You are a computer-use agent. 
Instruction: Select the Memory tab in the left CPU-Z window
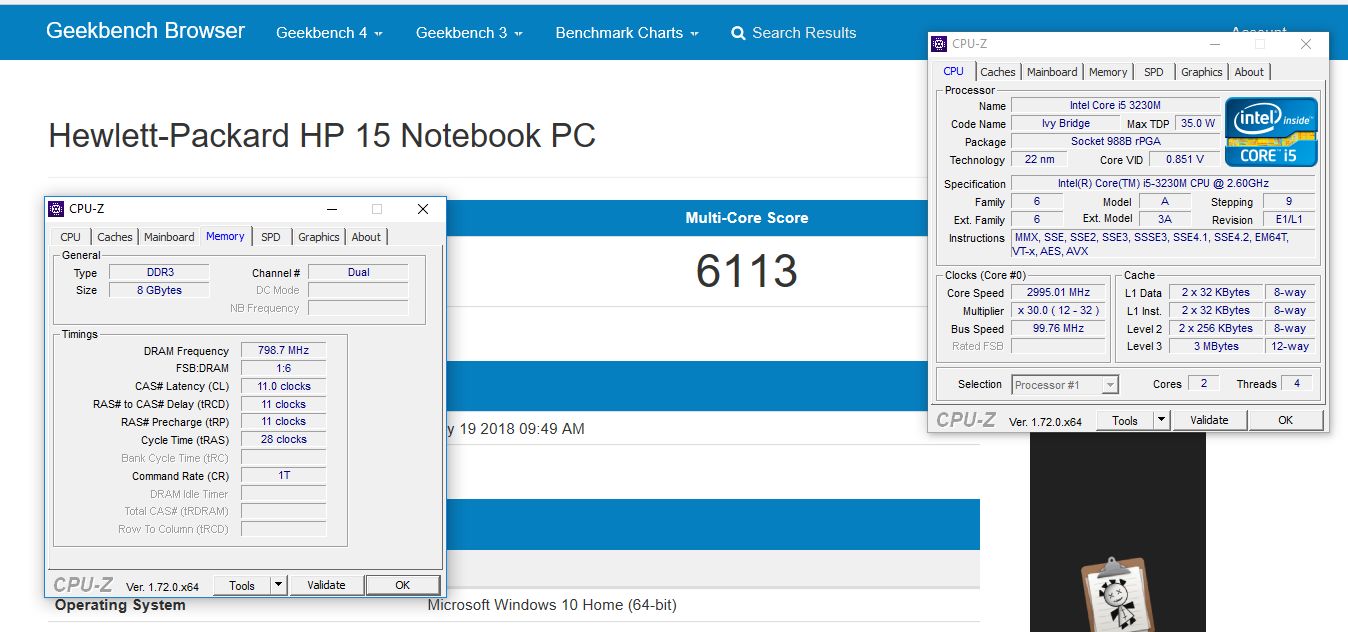click(x=225, y=236)
